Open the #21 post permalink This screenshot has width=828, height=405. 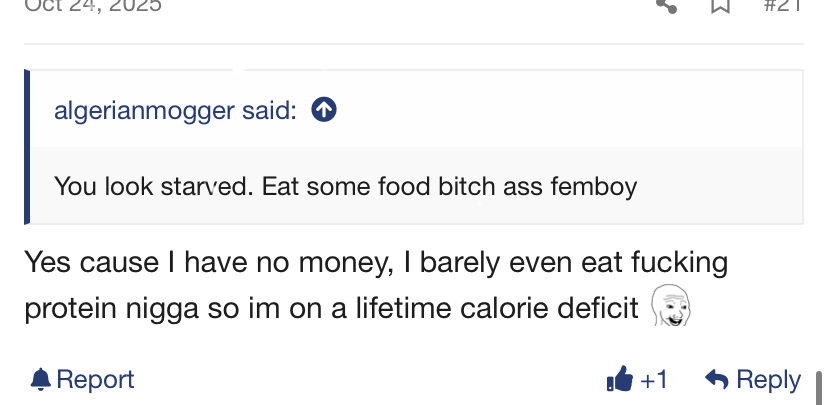[x=782, y=5]
